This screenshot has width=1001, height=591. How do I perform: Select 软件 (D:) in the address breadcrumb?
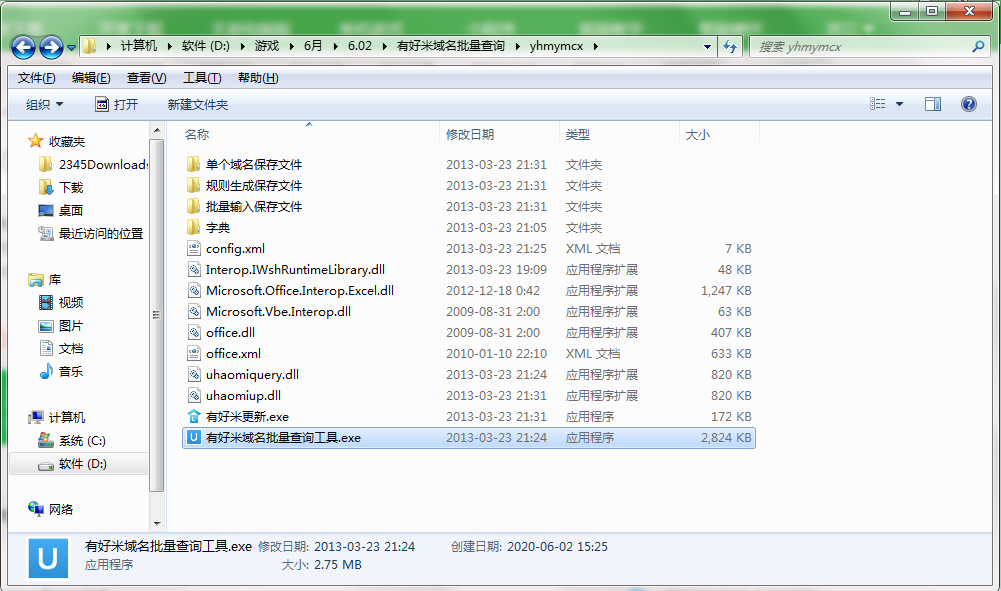click(x=206, y=46)
